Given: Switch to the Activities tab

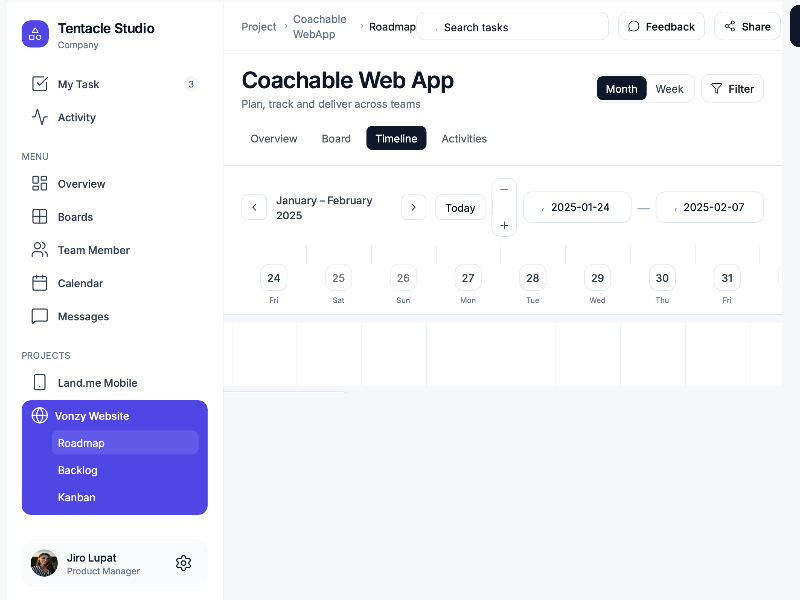Looking at the screenshot, I should coord(464,138).
